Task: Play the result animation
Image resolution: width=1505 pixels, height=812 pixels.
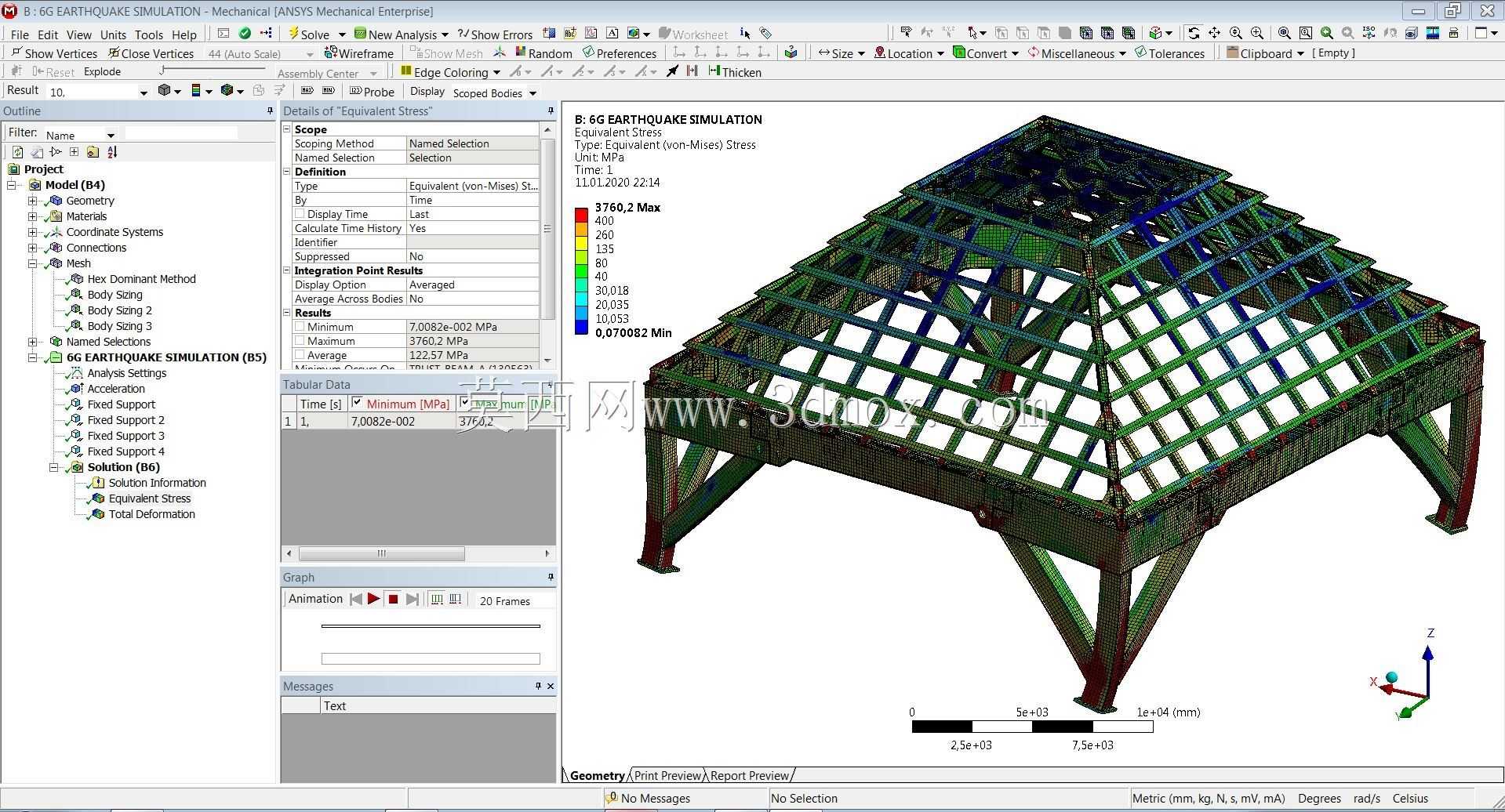Action: pyautogui.click(x=373, y=599)
